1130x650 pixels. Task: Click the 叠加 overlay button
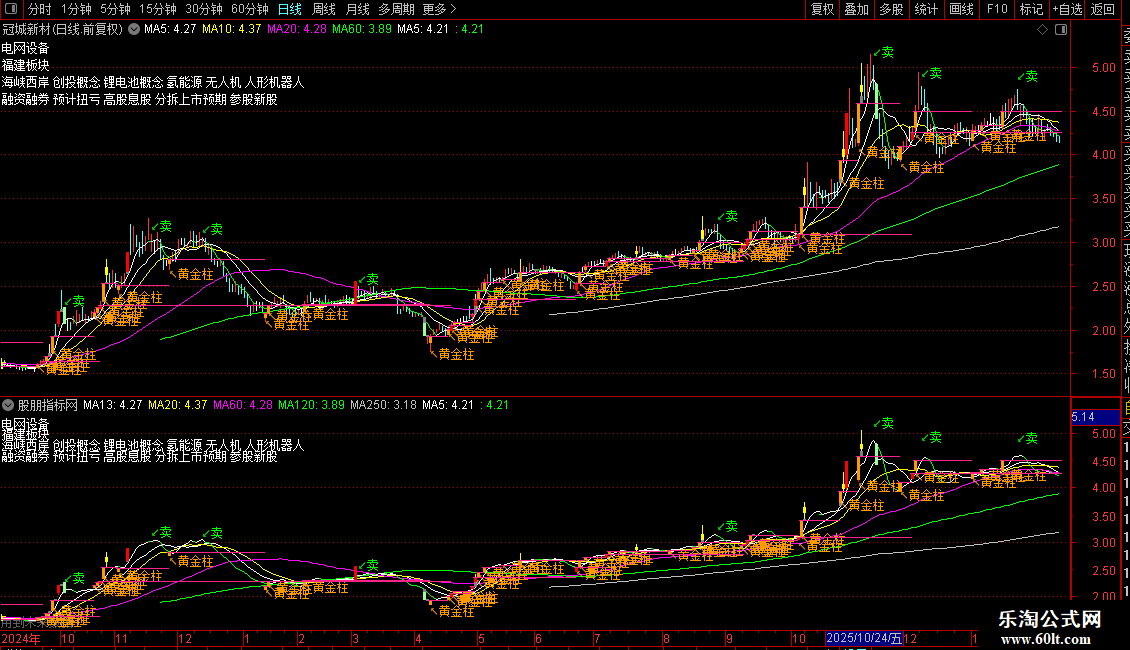click(857, 9)
